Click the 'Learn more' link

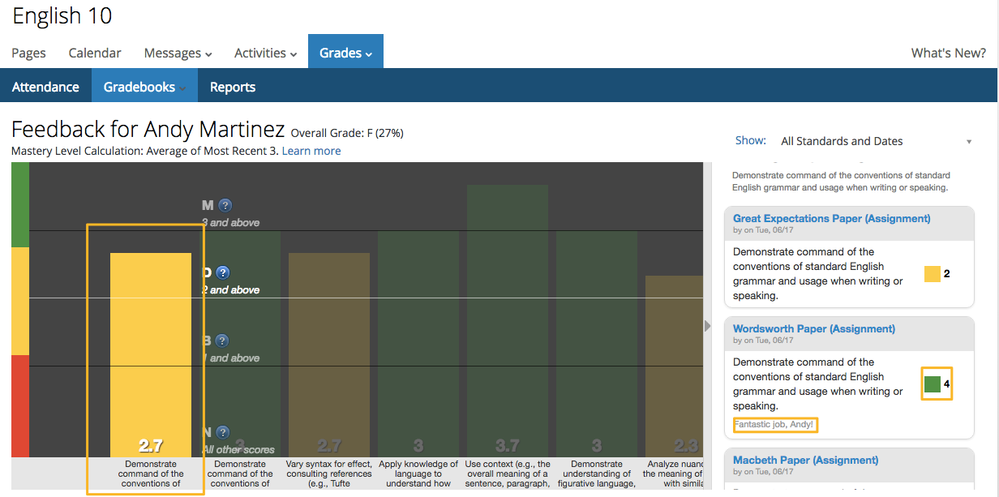(x=311, y=151)
